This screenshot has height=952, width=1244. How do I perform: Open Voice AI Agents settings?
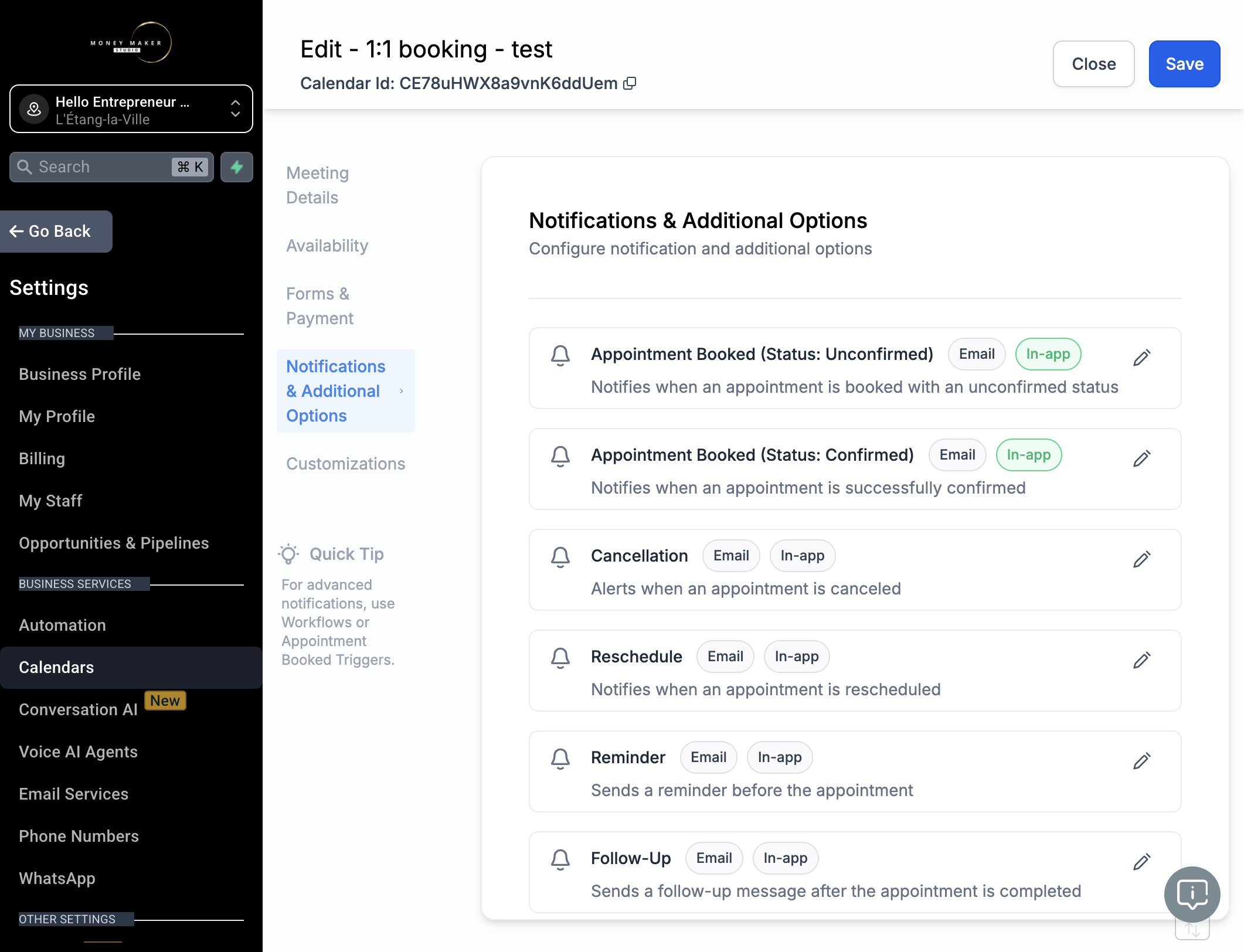pos(78,752)
